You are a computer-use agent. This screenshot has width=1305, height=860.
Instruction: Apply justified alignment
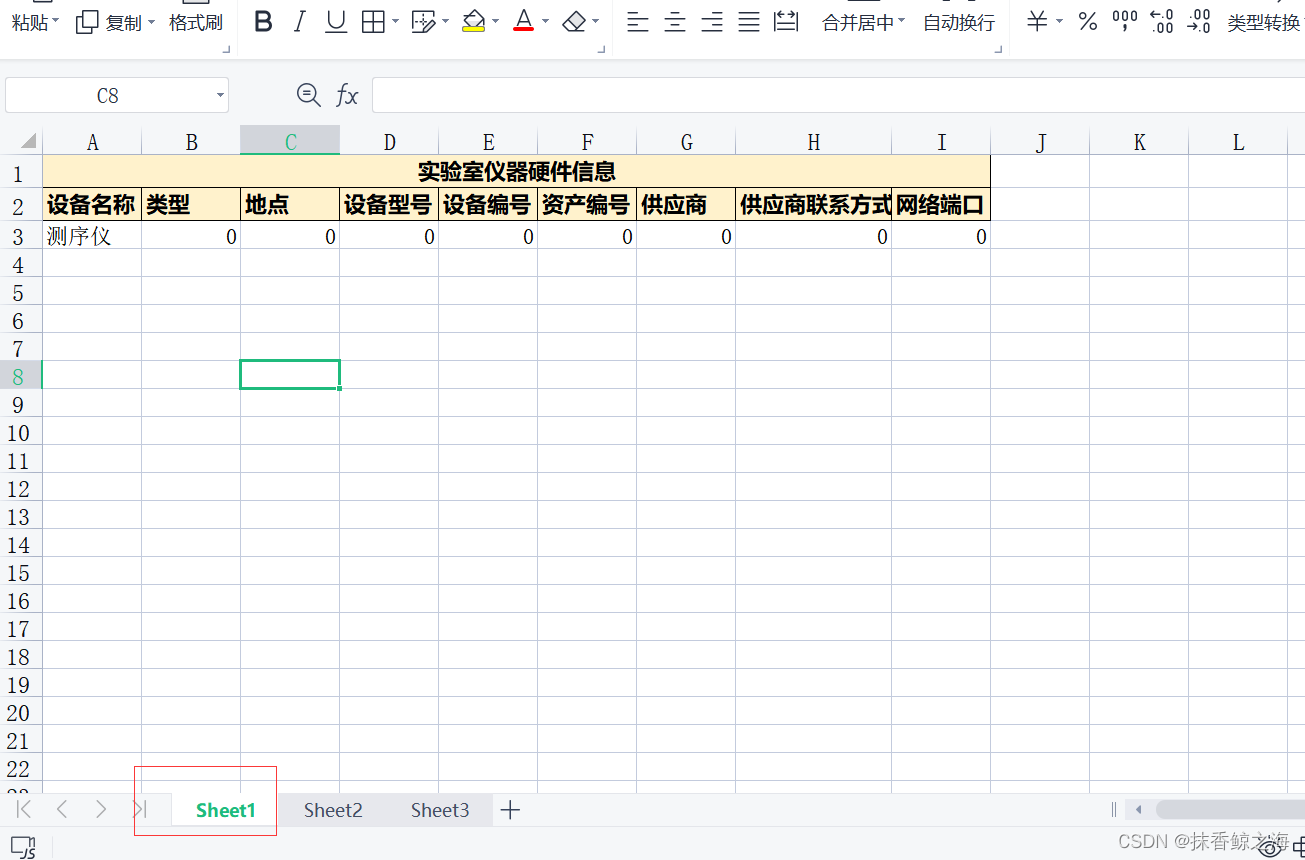click(x=749, y=22)
